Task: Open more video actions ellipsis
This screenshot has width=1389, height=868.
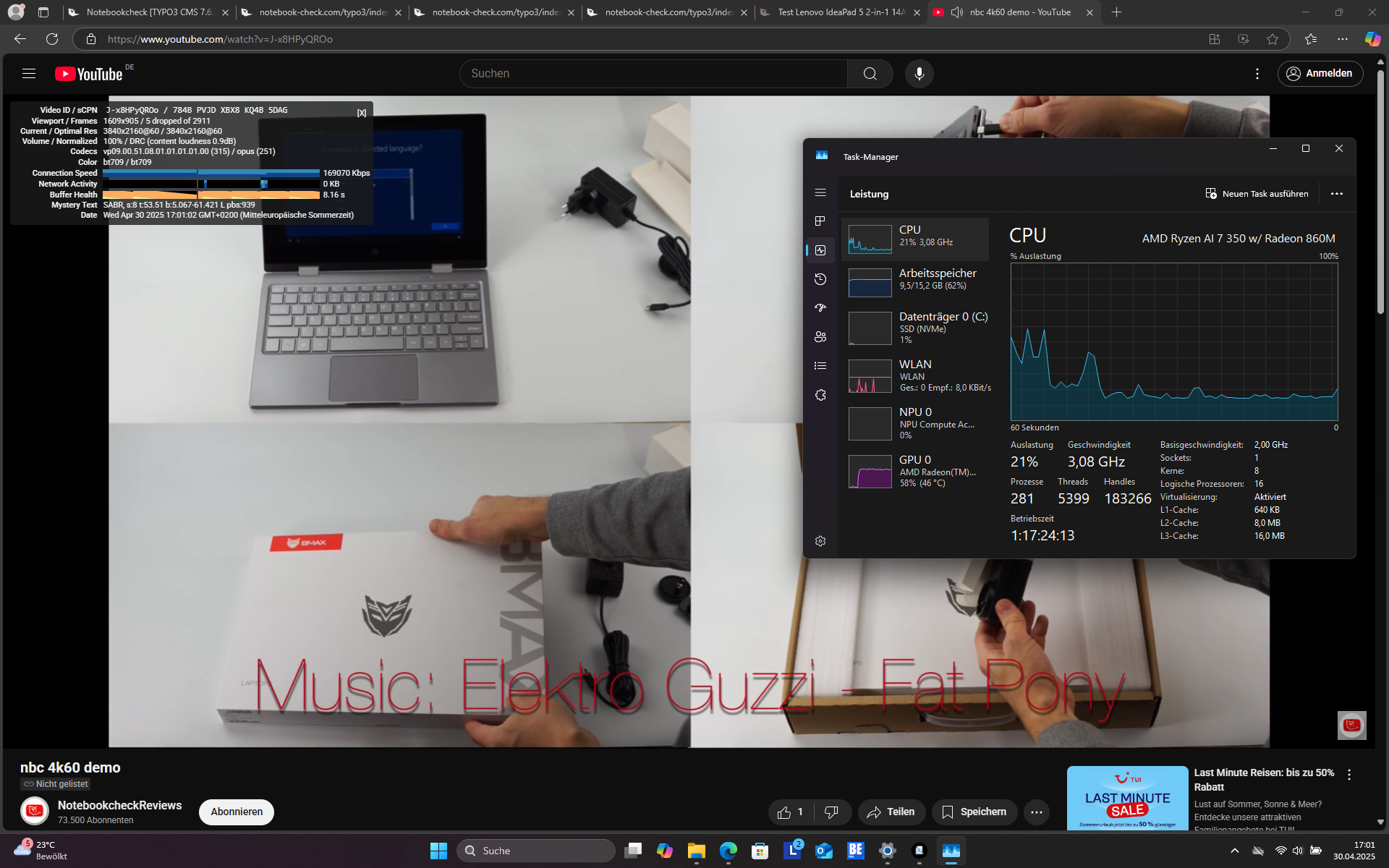Action: (1037, 812)
